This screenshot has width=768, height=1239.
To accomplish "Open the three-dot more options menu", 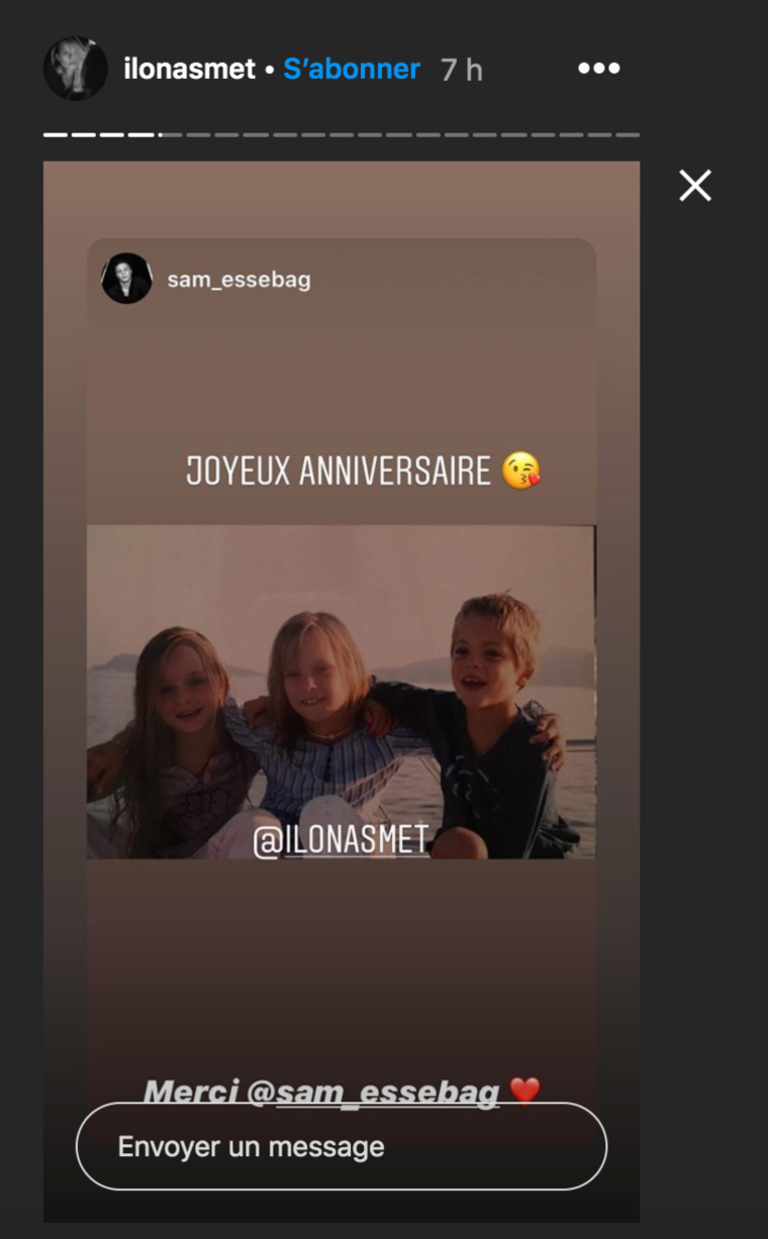I will pyautogui.click(x=599, y=68).
